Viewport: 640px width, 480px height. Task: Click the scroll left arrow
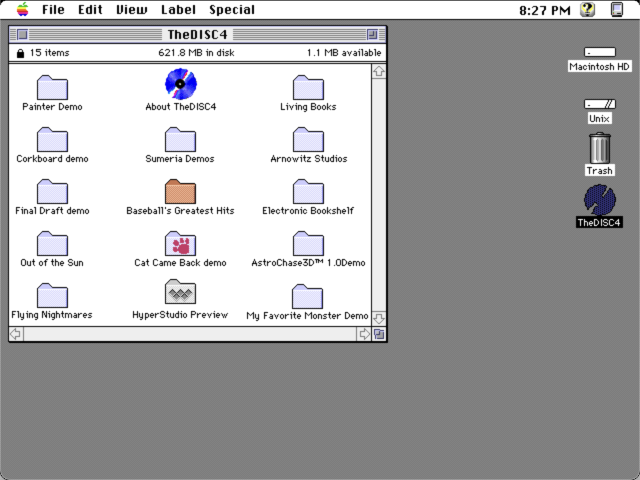[16, 334]
